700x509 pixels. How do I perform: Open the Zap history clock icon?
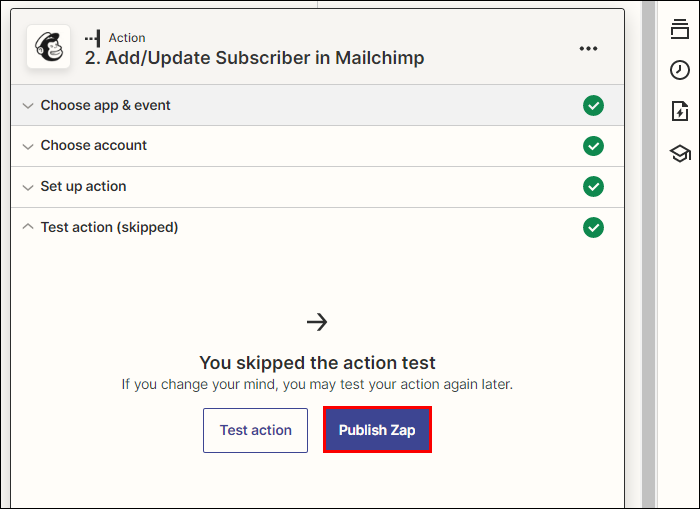coord(679,70)
